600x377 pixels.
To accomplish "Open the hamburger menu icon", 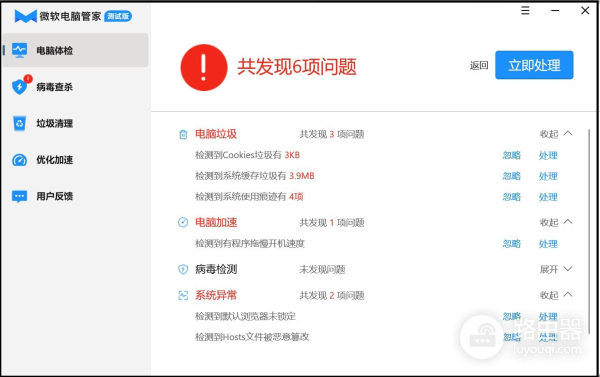I will coord(525,11).
